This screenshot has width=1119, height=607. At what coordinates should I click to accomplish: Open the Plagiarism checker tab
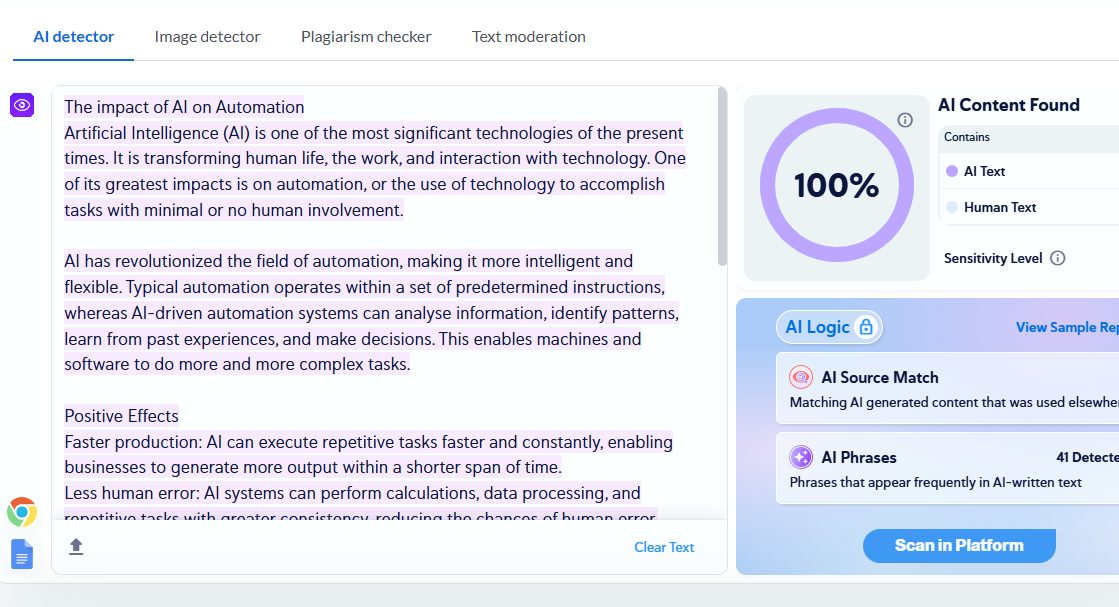[x=366, y=36]
